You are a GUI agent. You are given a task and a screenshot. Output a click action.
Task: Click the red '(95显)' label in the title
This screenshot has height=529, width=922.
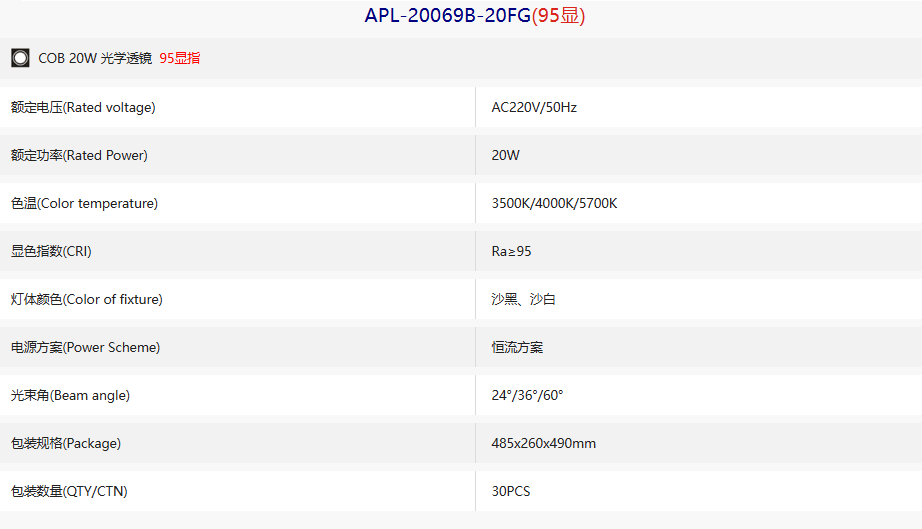point(559,15)
